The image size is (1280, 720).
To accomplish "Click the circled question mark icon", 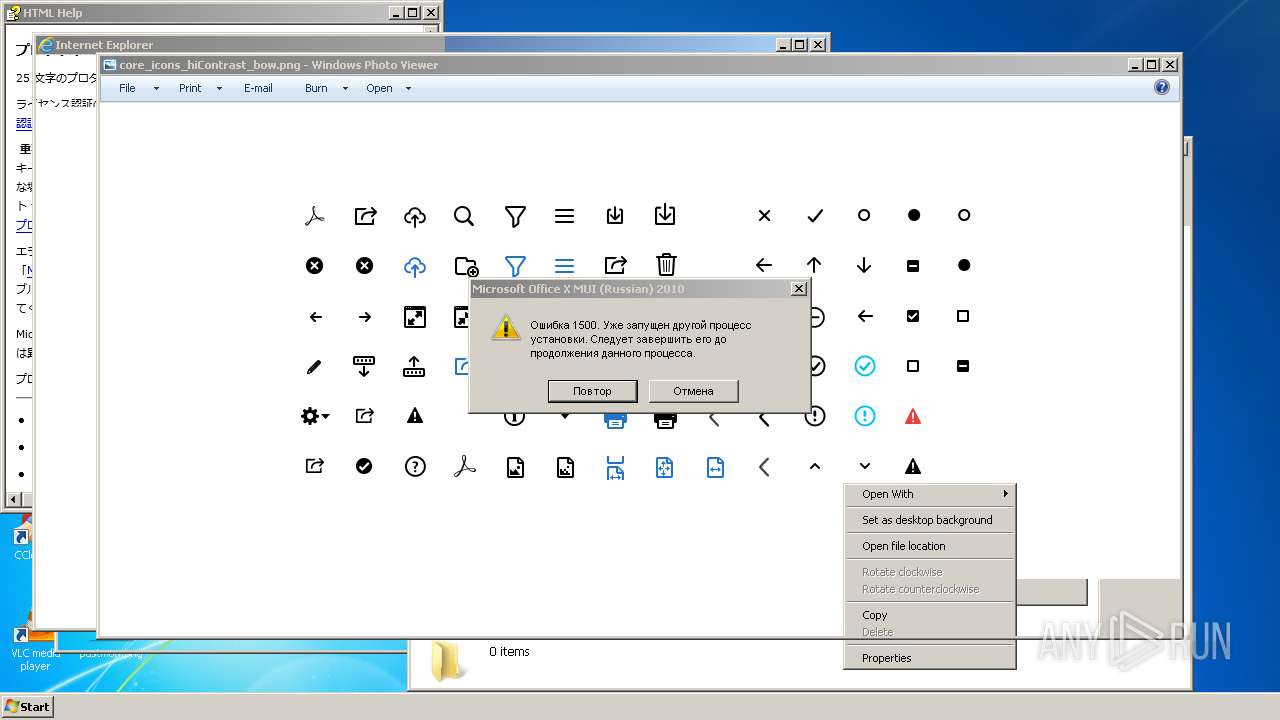I will [x=415, y=467].
